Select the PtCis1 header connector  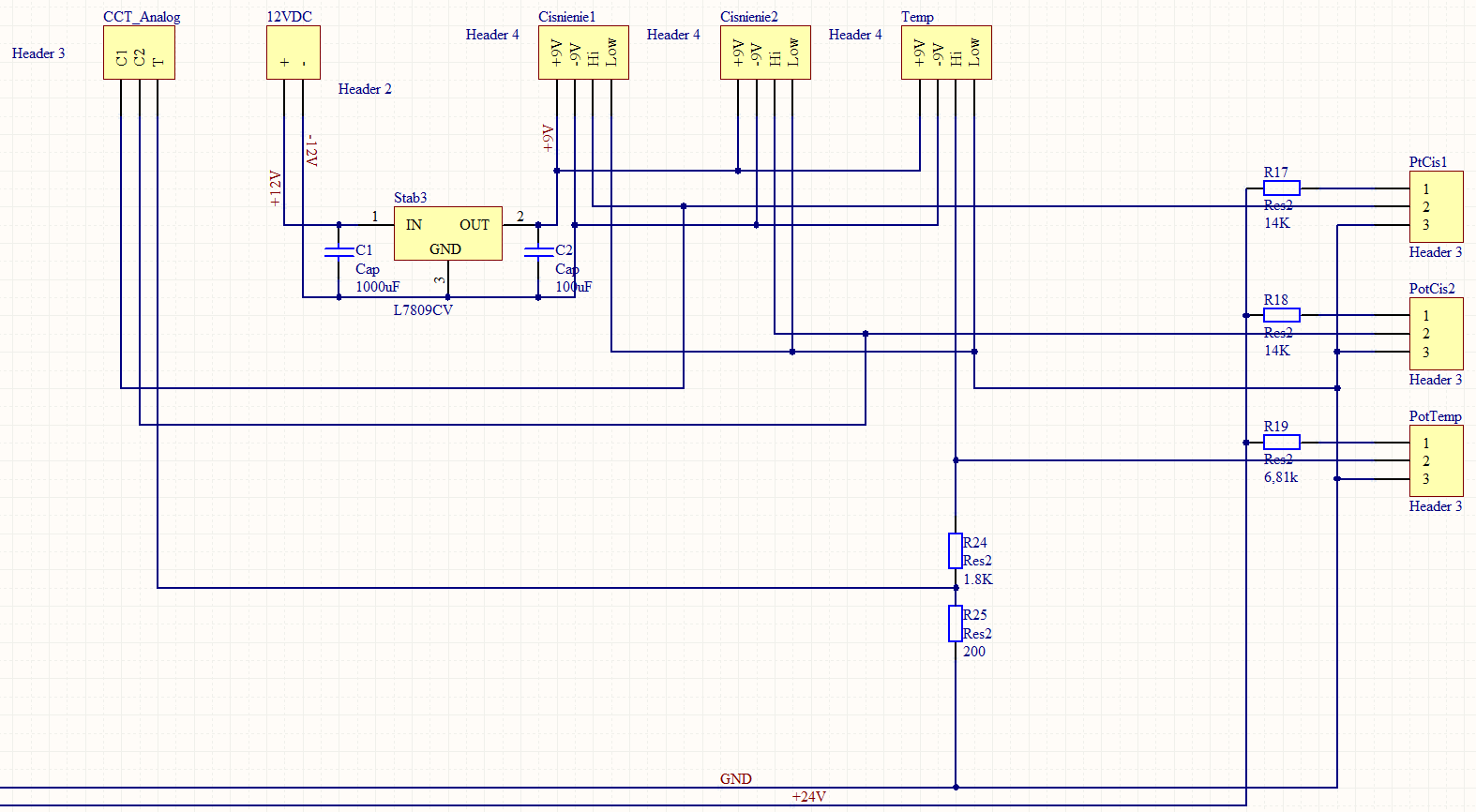tap(1436, 206)
